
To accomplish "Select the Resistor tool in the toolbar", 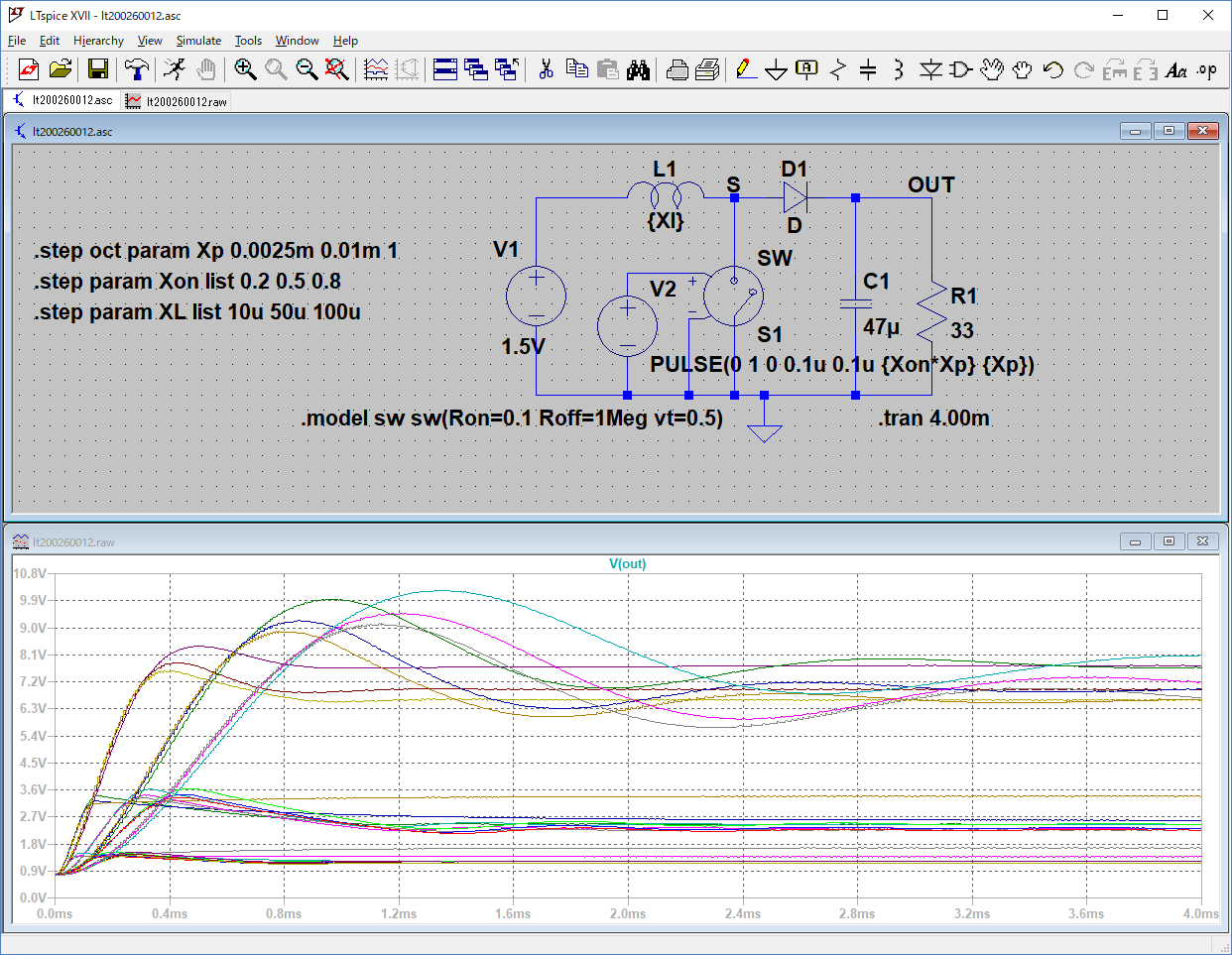I will click(x=838, y=69).
